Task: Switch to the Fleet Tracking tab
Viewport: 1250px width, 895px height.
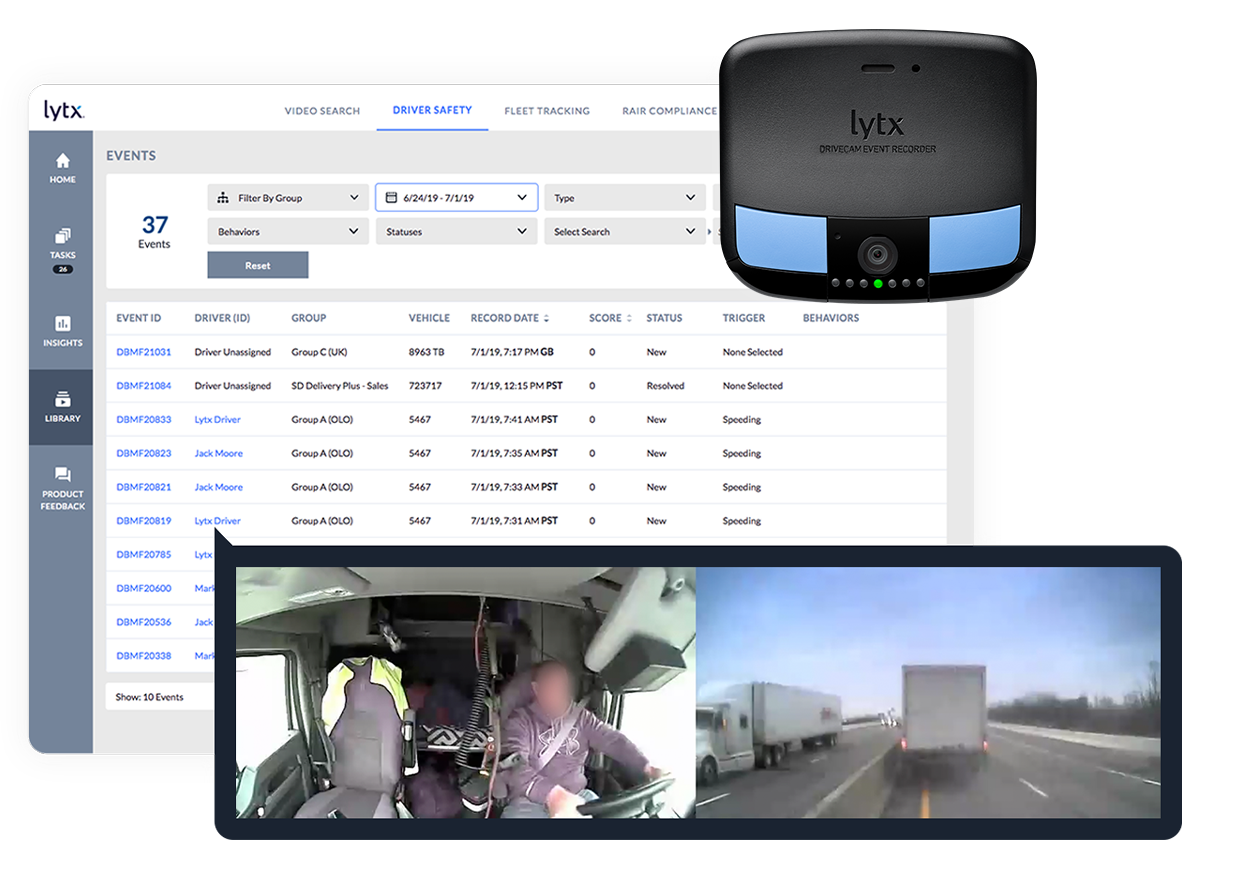Action: click(x=547, y=111)
